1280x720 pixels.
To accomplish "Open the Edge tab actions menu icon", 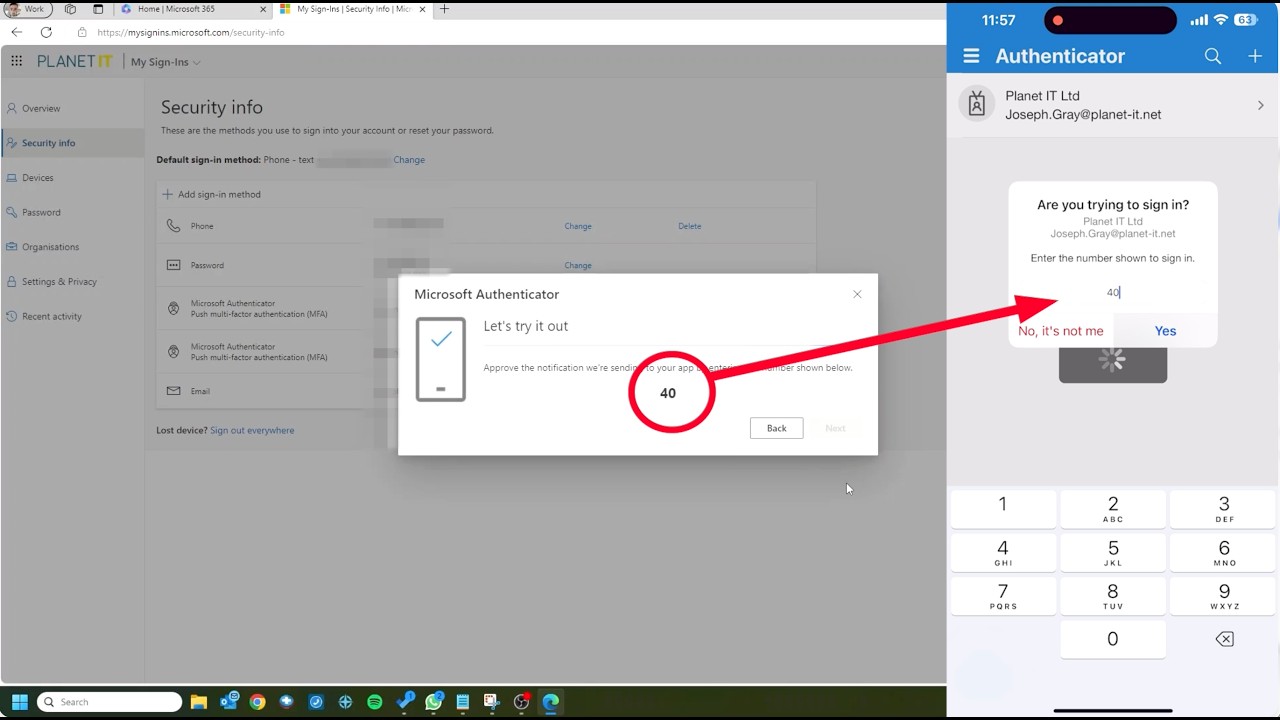I will [98, 9].
